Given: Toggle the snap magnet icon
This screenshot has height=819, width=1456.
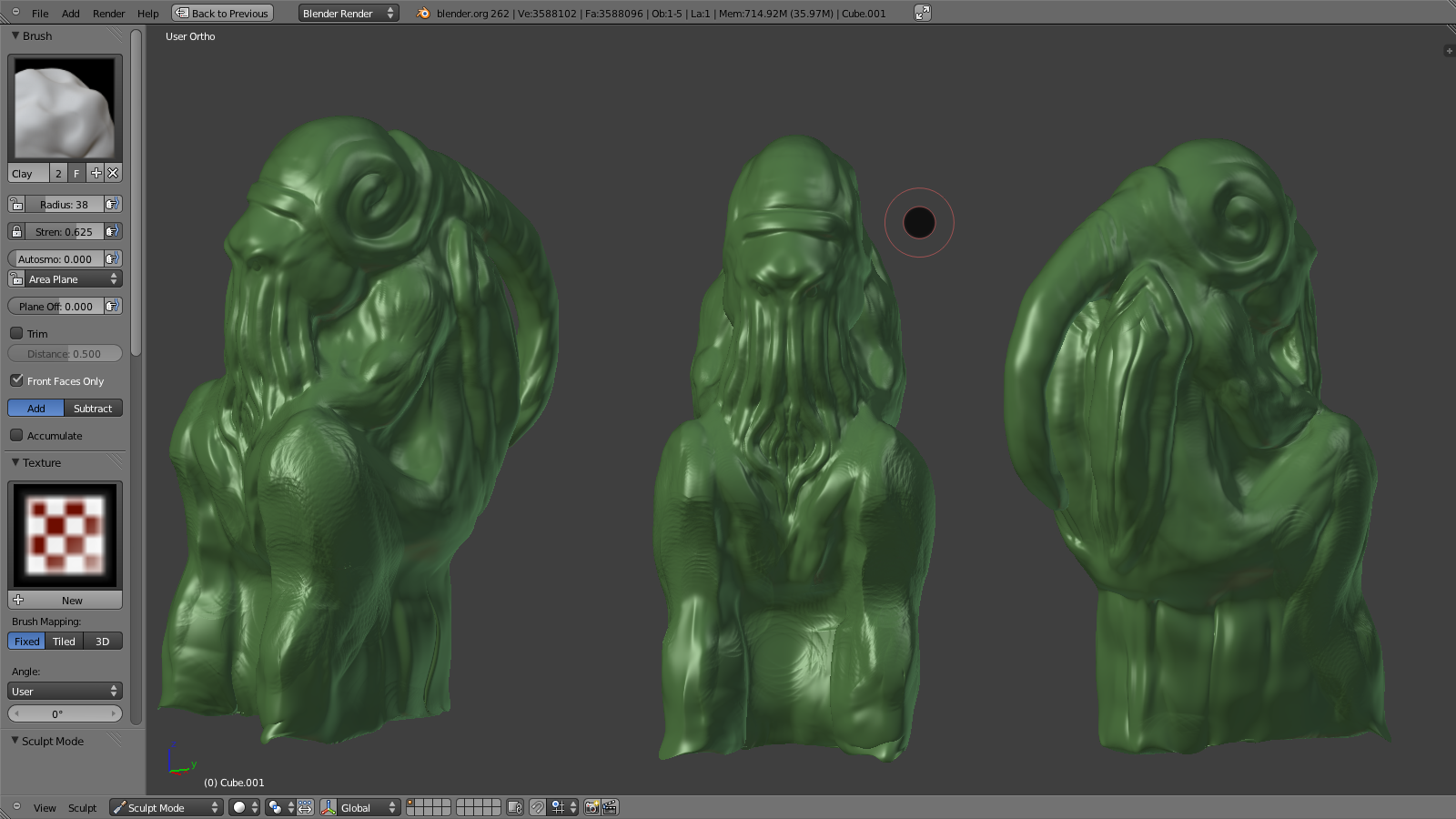Looking at the screenshot, I should tap(538, 807).
